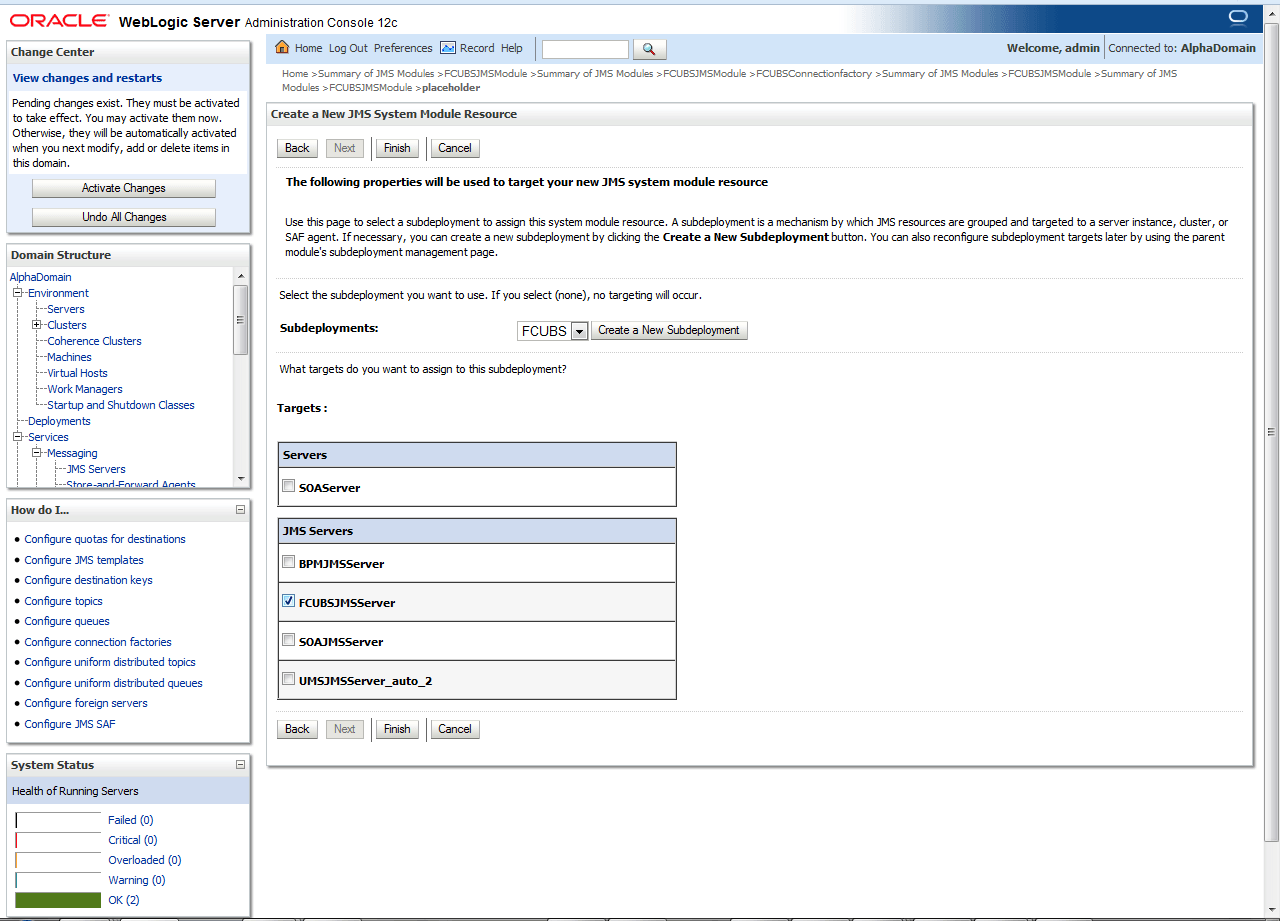The height and width of the screenshot is (921, 1280).
Task: Collapse the How do I panel
Action: click(240, 510)
